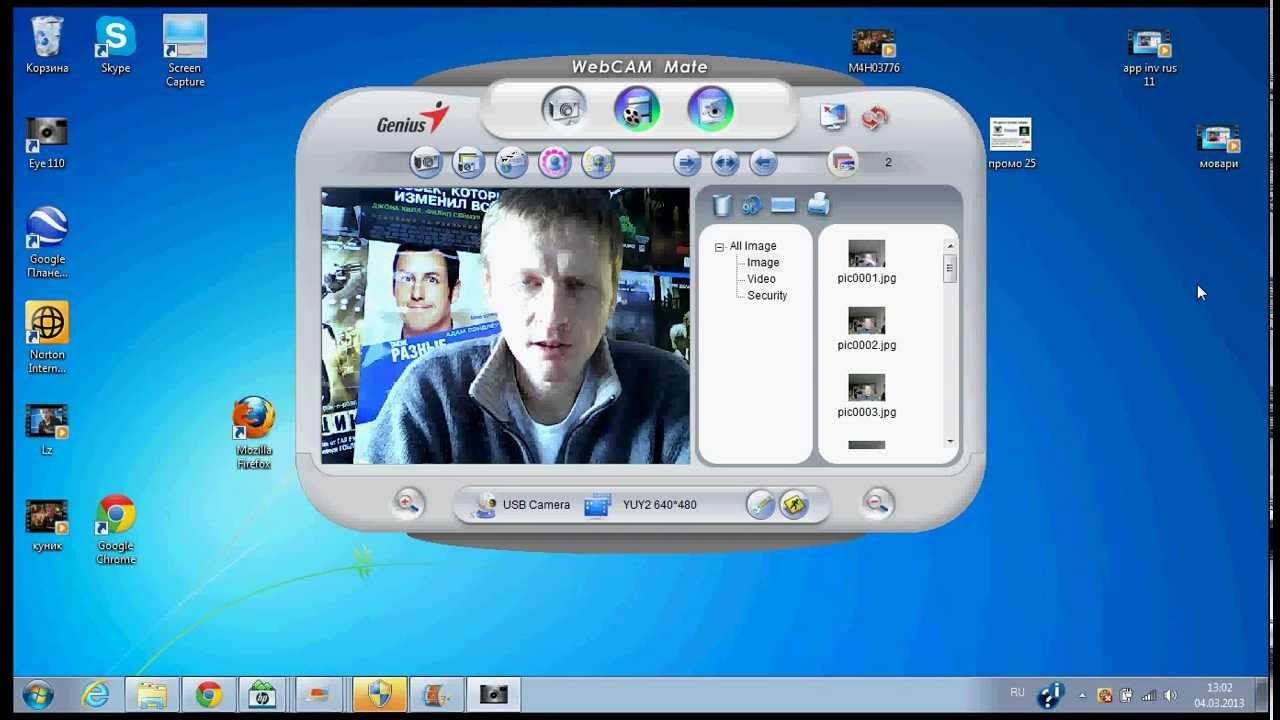
Task: Click the USB Camera device icon
Action: coord(484,505)
